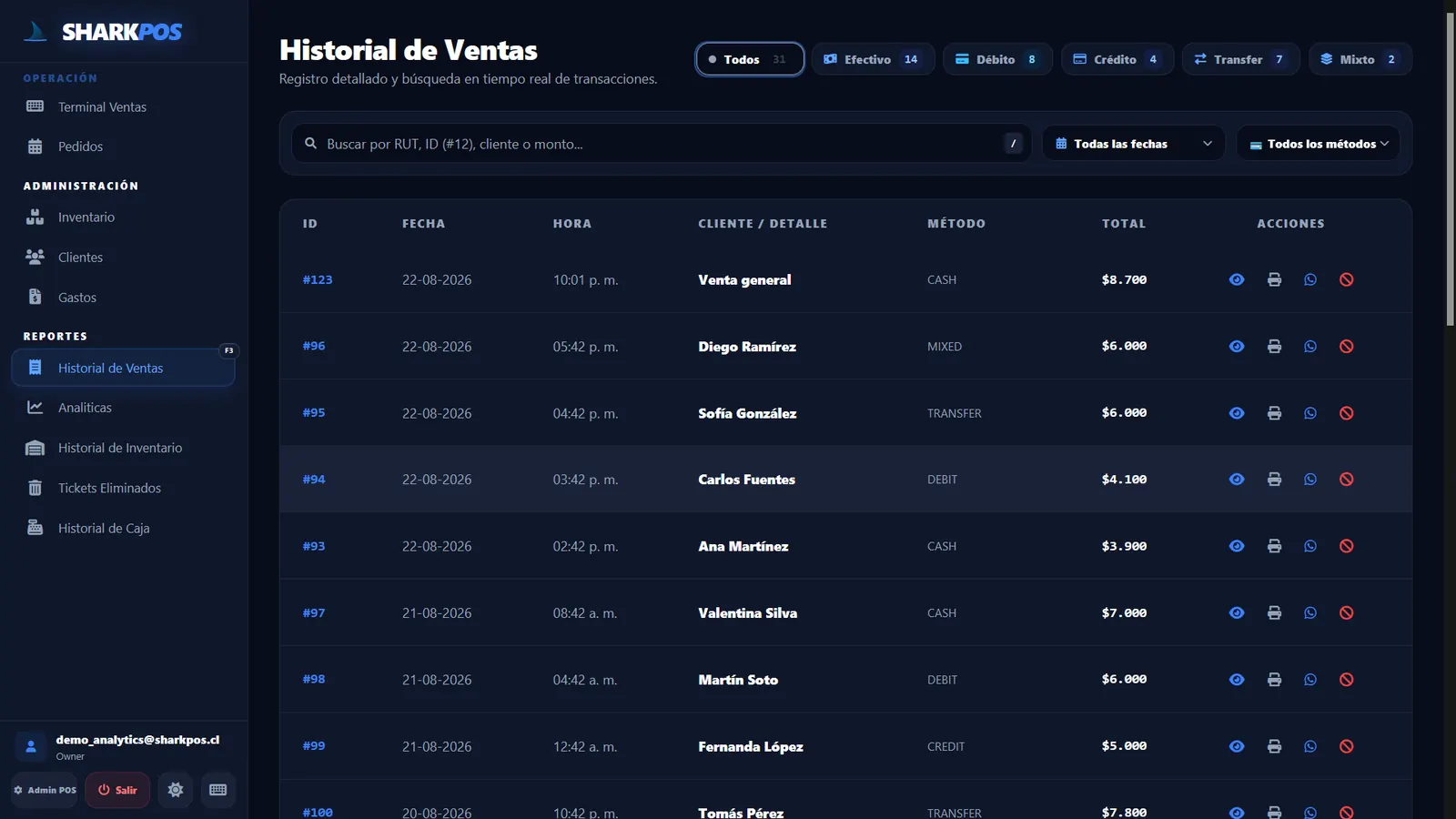Open the Inventario section
1456x819 pixels.
[123, 217]
